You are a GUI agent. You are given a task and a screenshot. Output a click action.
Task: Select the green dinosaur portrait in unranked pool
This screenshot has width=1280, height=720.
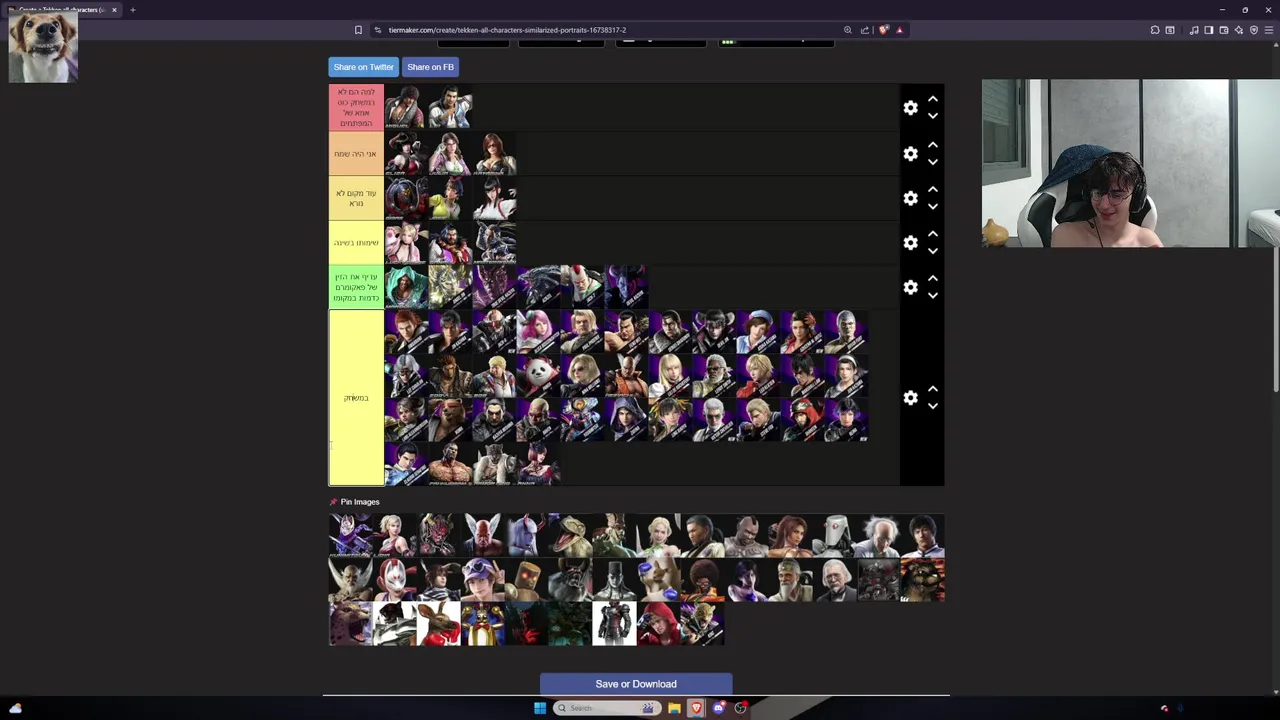click(x=570, y=535)
